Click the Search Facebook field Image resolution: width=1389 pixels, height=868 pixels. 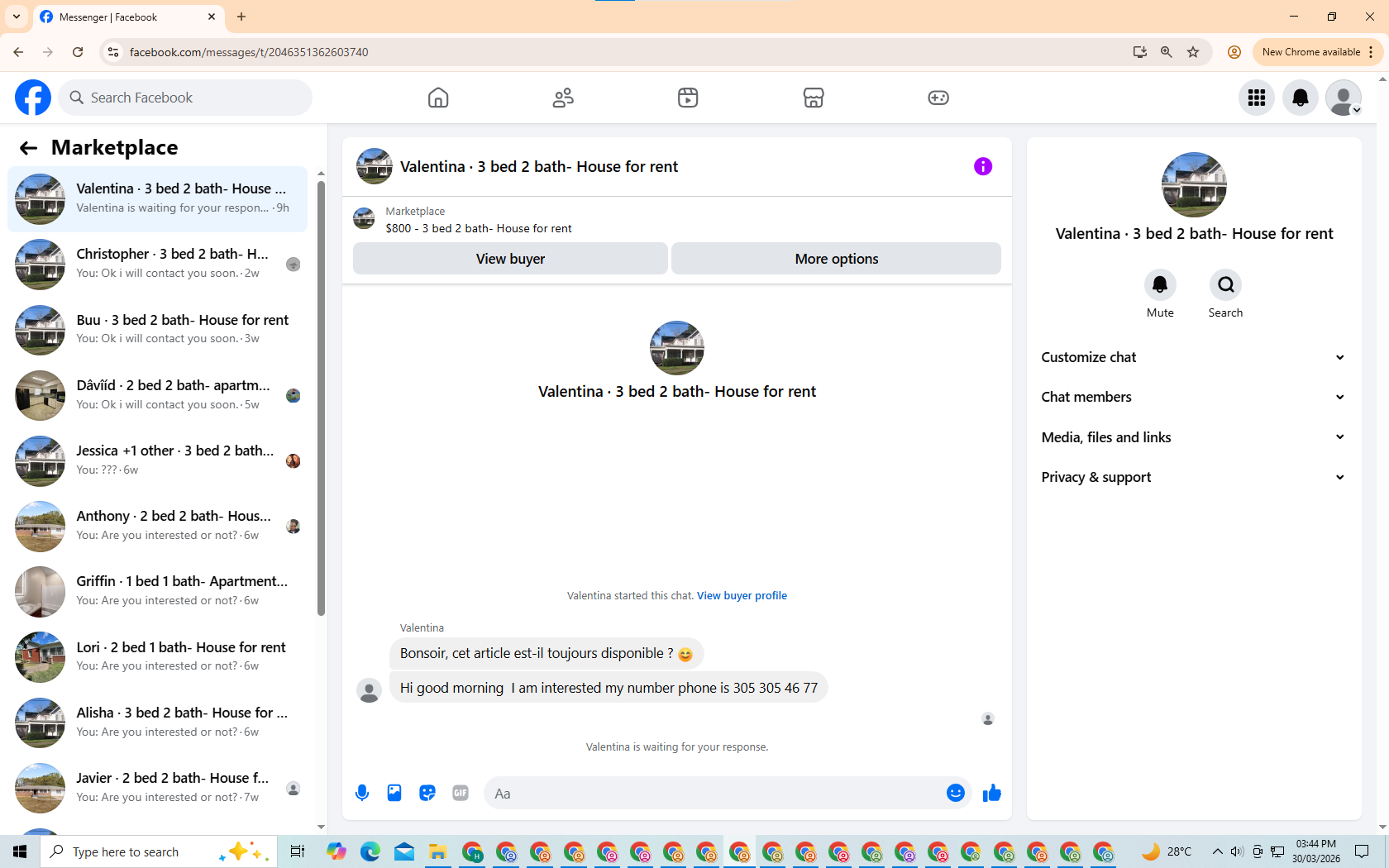[x=186, y=98]
